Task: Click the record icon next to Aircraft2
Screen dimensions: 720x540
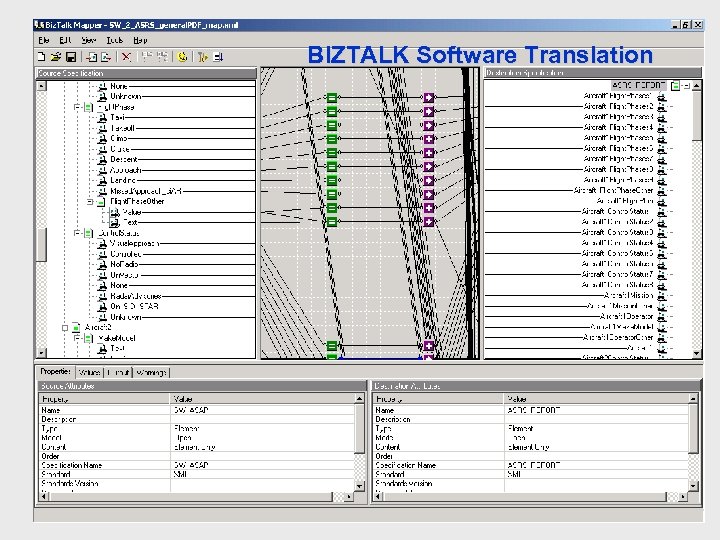Action: pos(76,327)
